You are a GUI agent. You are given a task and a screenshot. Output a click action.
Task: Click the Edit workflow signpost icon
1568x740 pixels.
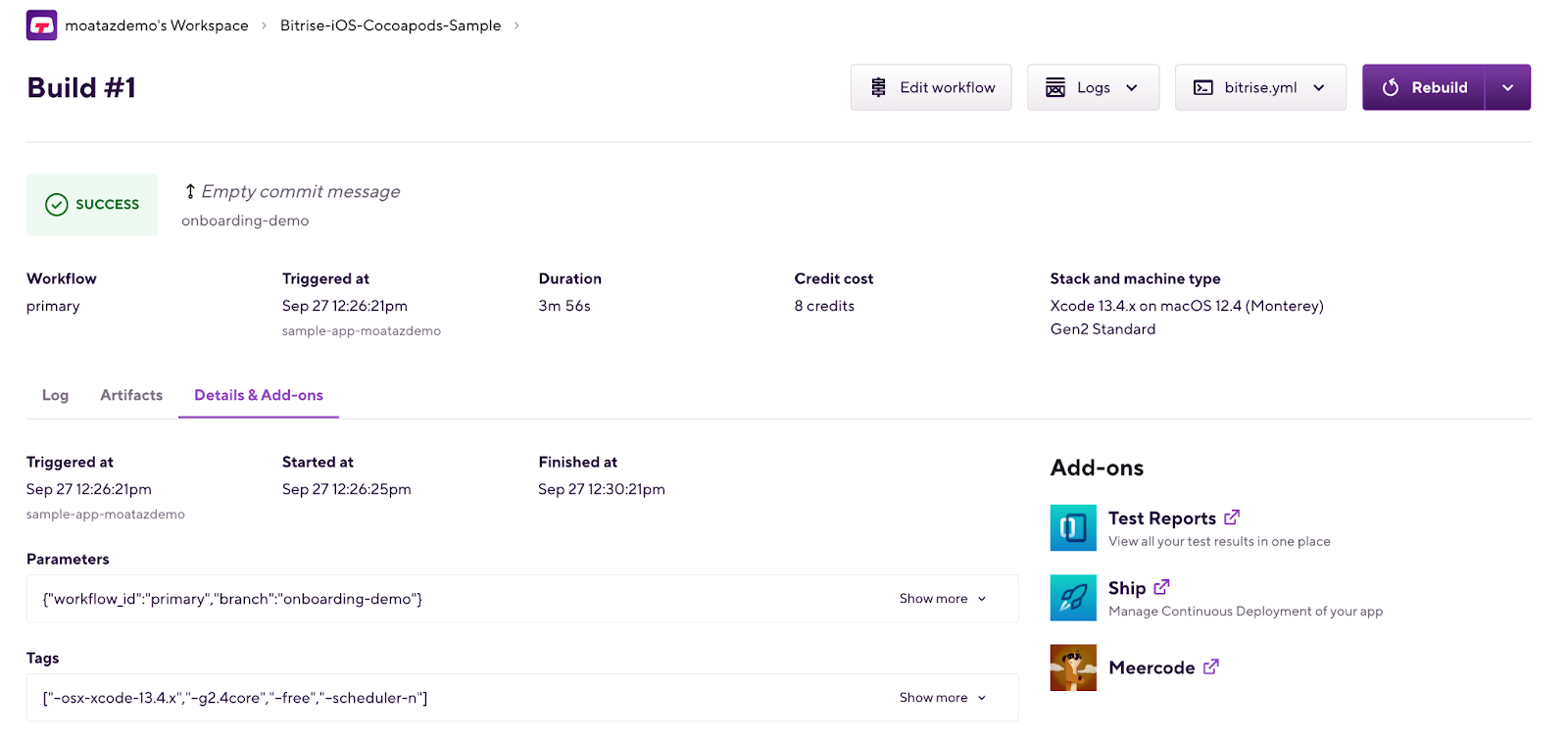(879, 87)
